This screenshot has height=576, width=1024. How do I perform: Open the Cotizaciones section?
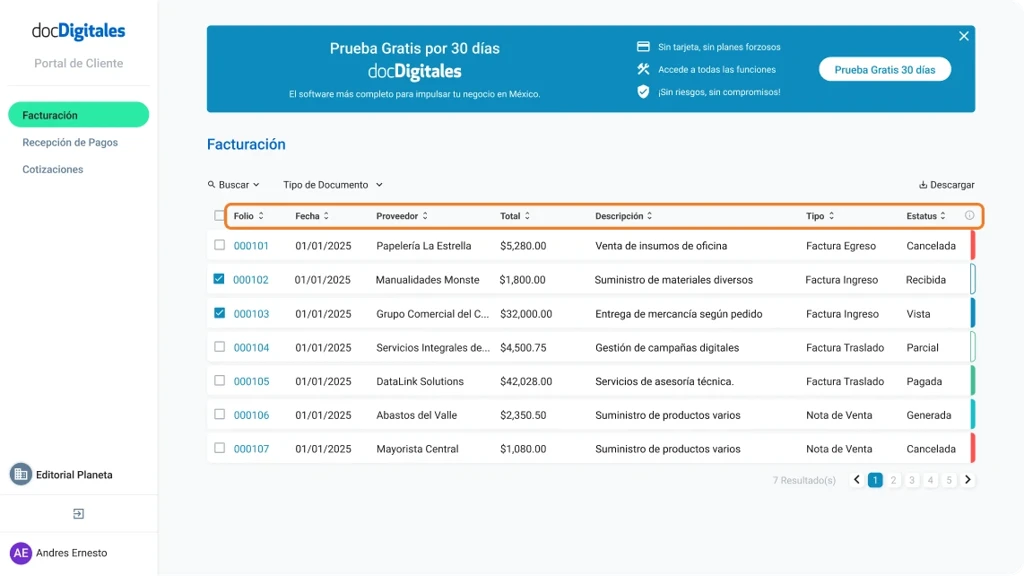point(52,169)
